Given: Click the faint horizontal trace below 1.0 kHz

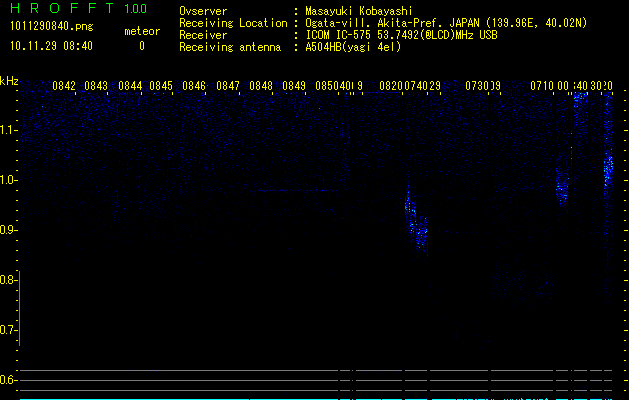Looking at the screenshot, I should tap(297, 191).
